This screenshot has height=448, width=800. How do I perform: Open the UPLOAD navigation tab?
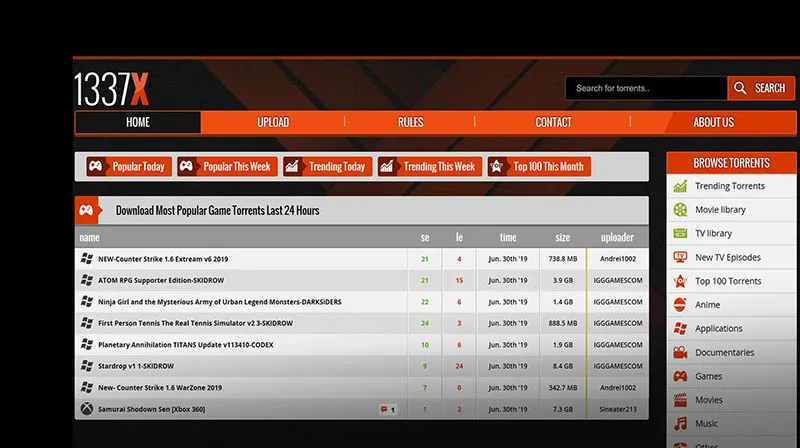[273, 122]
